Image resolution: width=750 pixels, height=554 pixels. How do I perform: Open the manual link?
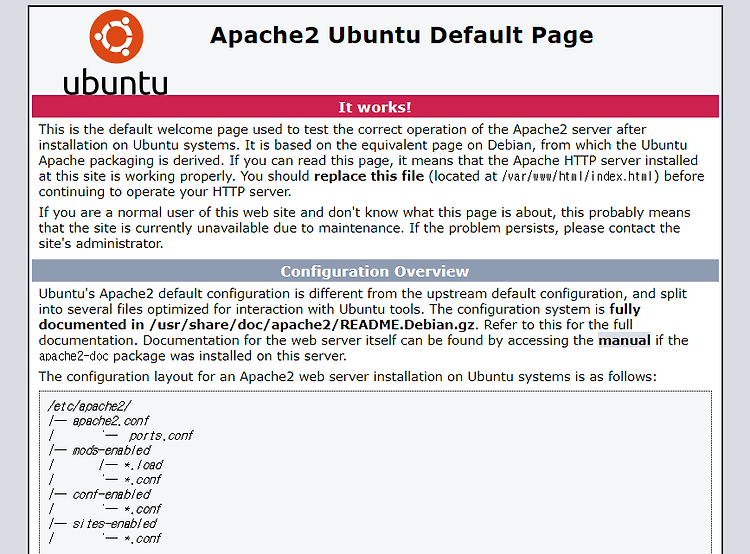pyautogui.click(x=624, y=340)
